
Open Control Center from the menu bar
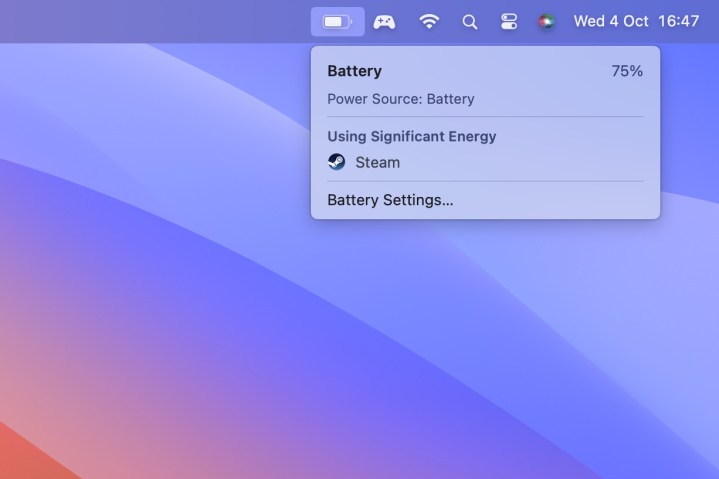pyautogui.click(x=509, y=22)
